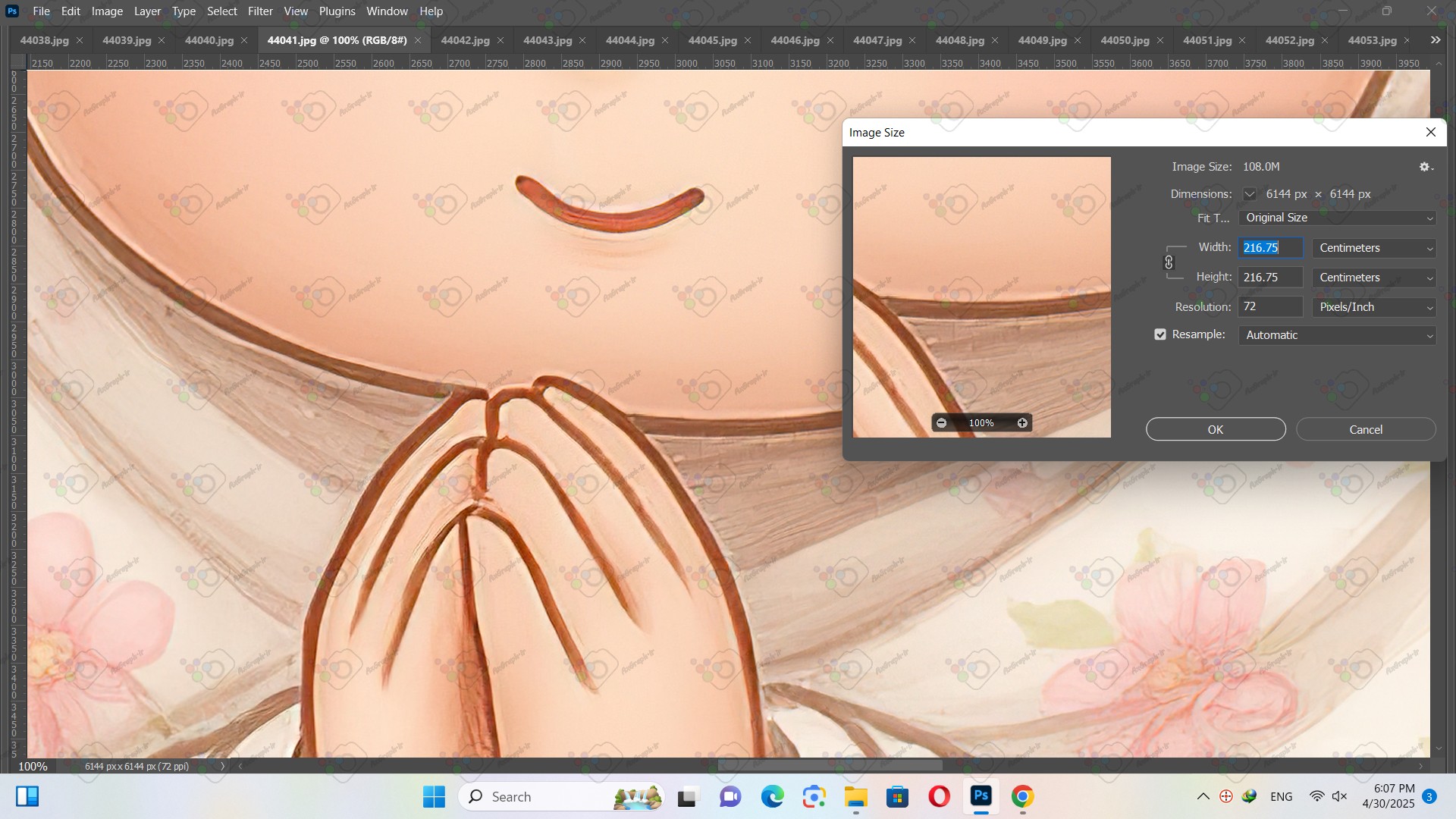Switch to the 44051.jpg document tab
The height and width of the screenshot is (819, 1456).
[x=1207, y=40]
